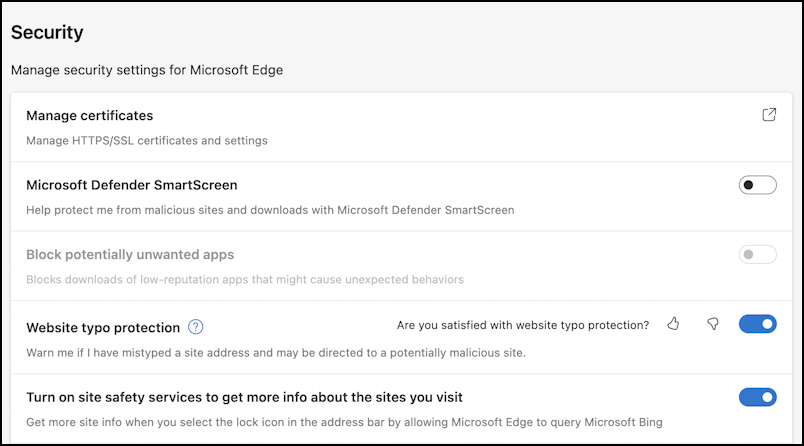
Task: Click the Security page heading
Action: click(x=47, y=32)
